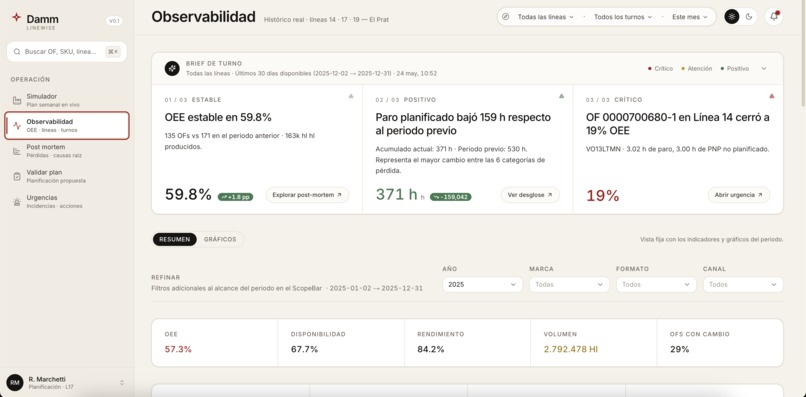The height and width of the screenshot is (397, 806).
Task: Click the triangle marker on Positivo card
Action: [561, 96]
